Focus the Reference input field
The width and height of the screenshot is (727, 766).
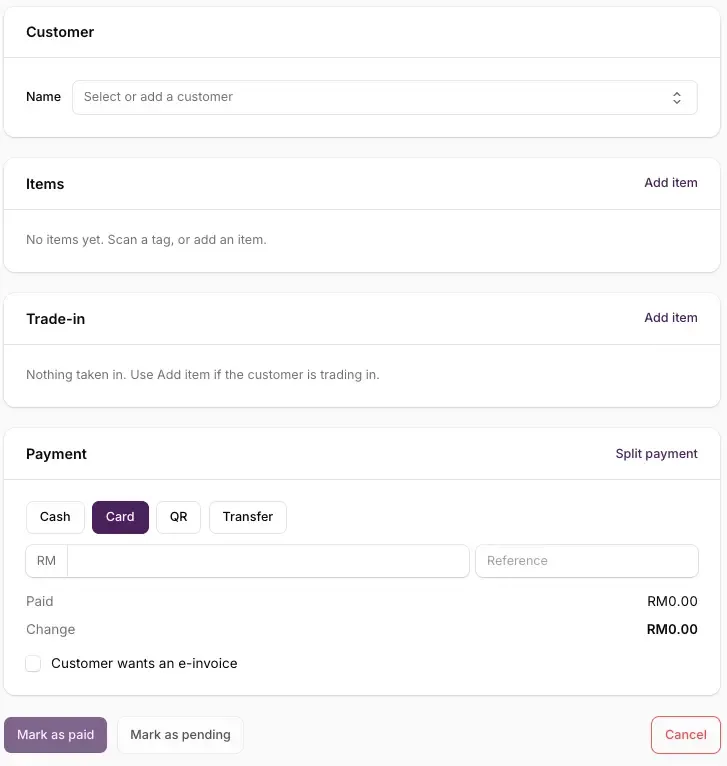[587, 561]
